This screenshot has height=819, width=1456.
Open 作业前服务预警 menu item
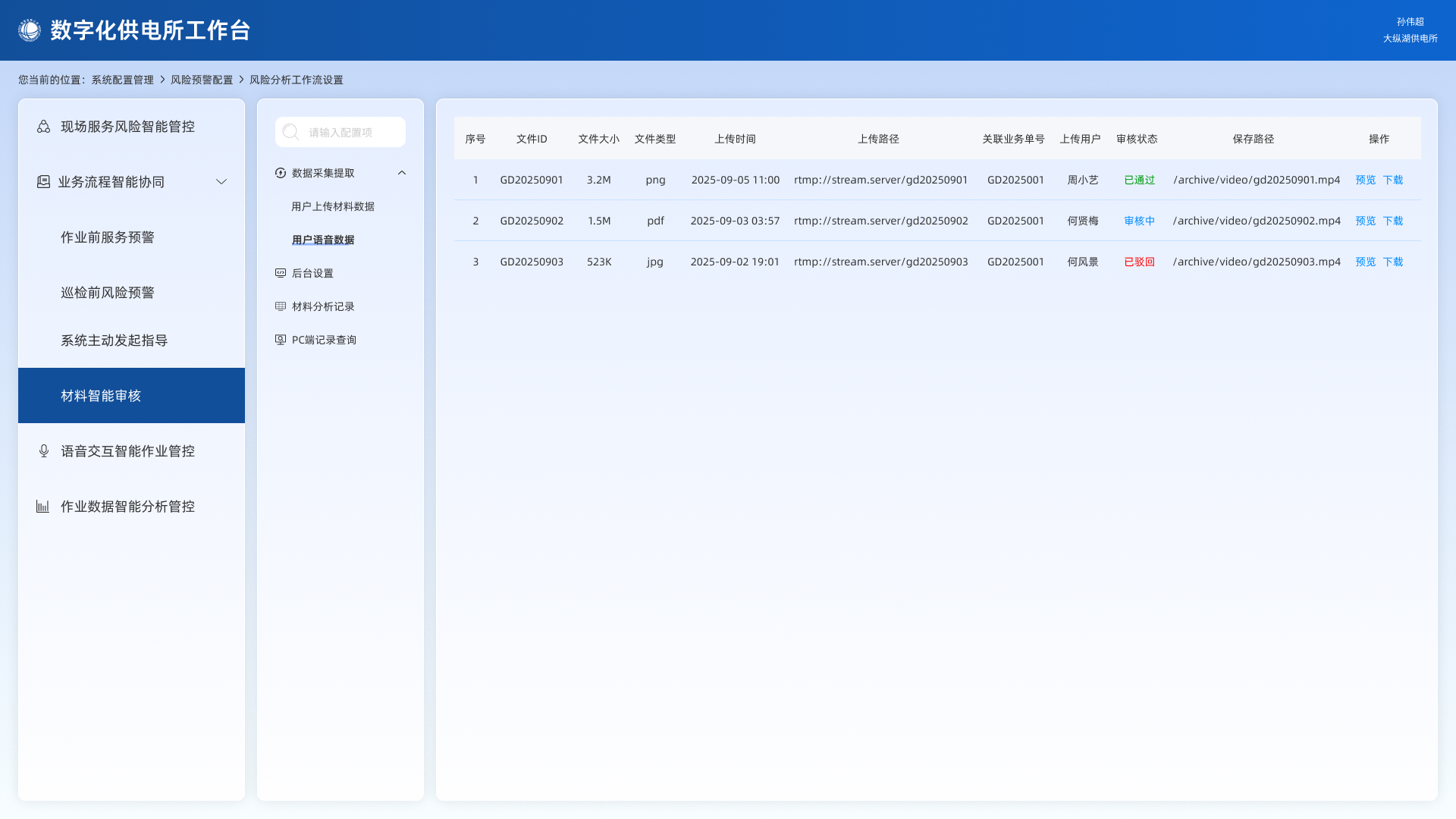(108, 237)
